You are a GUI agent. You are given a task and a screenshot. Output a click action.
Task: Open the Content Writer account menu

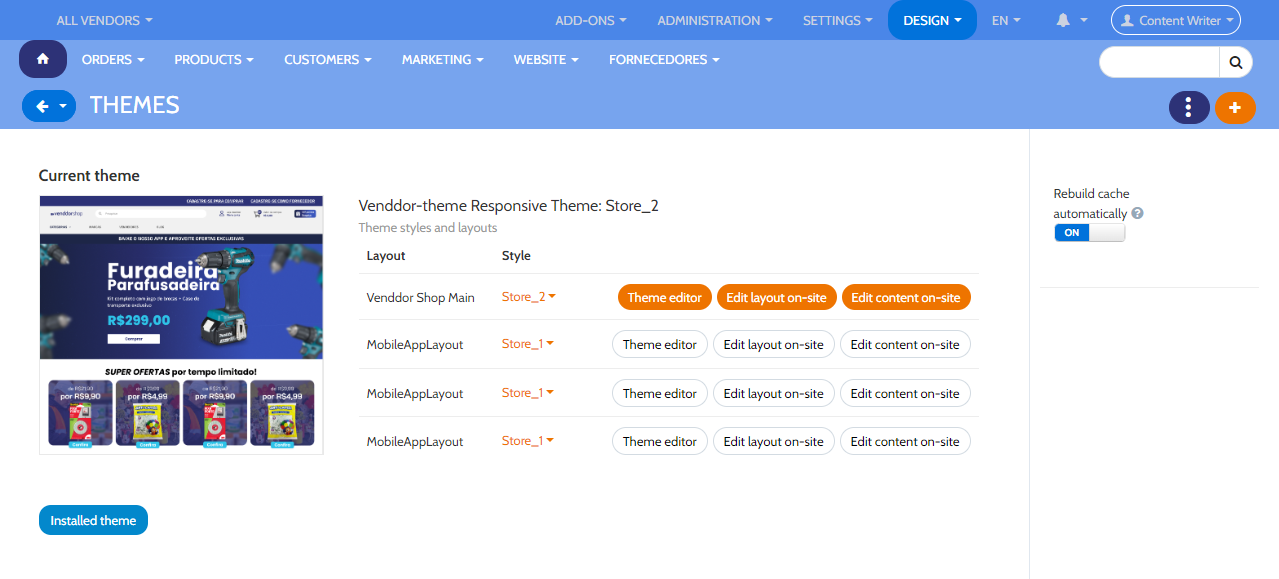(1175, 19)
